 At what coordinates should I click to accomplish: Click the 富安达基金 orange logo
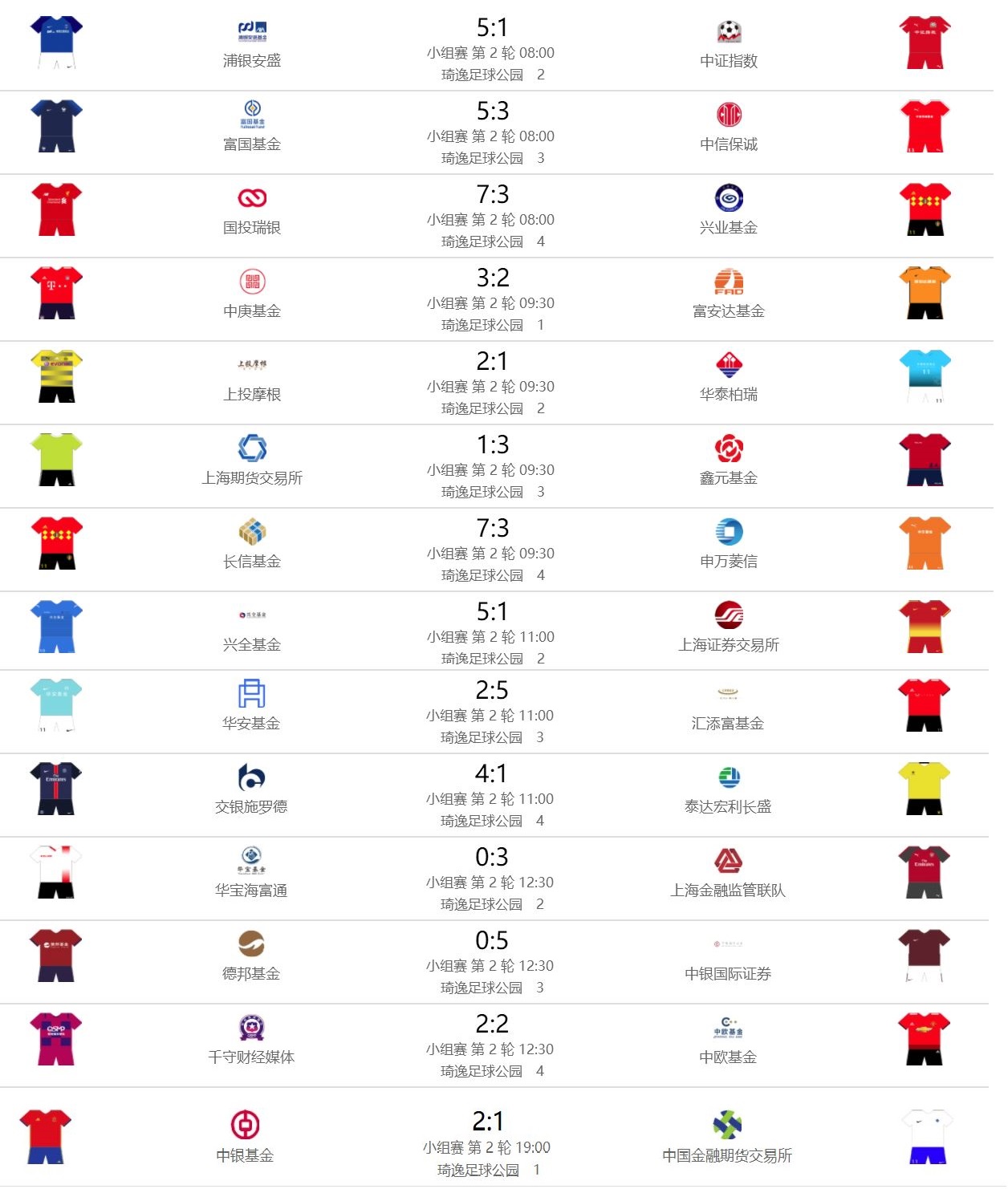click(729, 282)
